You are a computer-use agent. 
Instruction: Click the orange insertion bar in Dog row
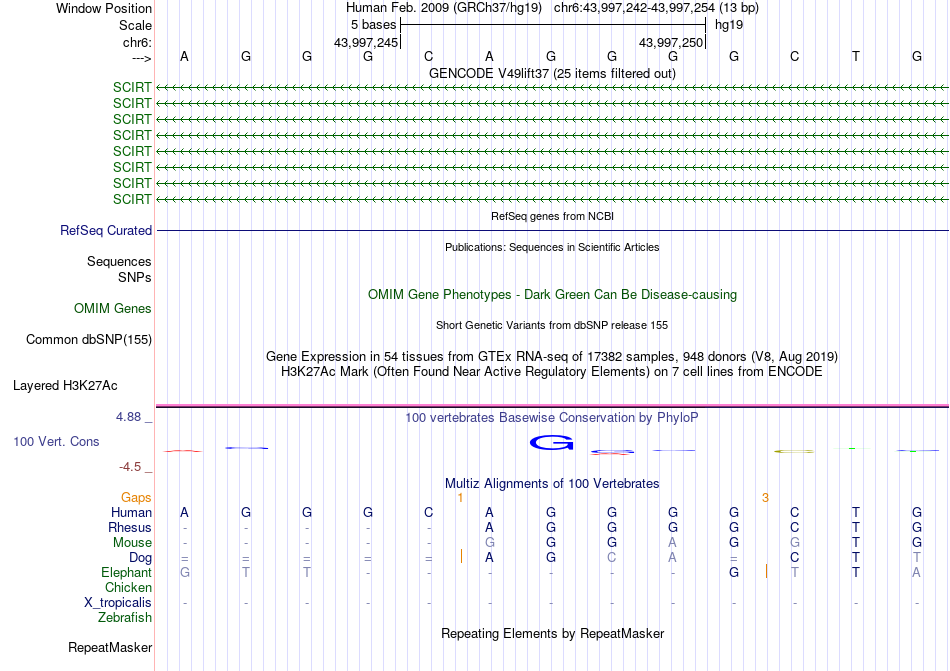point(462,556)
